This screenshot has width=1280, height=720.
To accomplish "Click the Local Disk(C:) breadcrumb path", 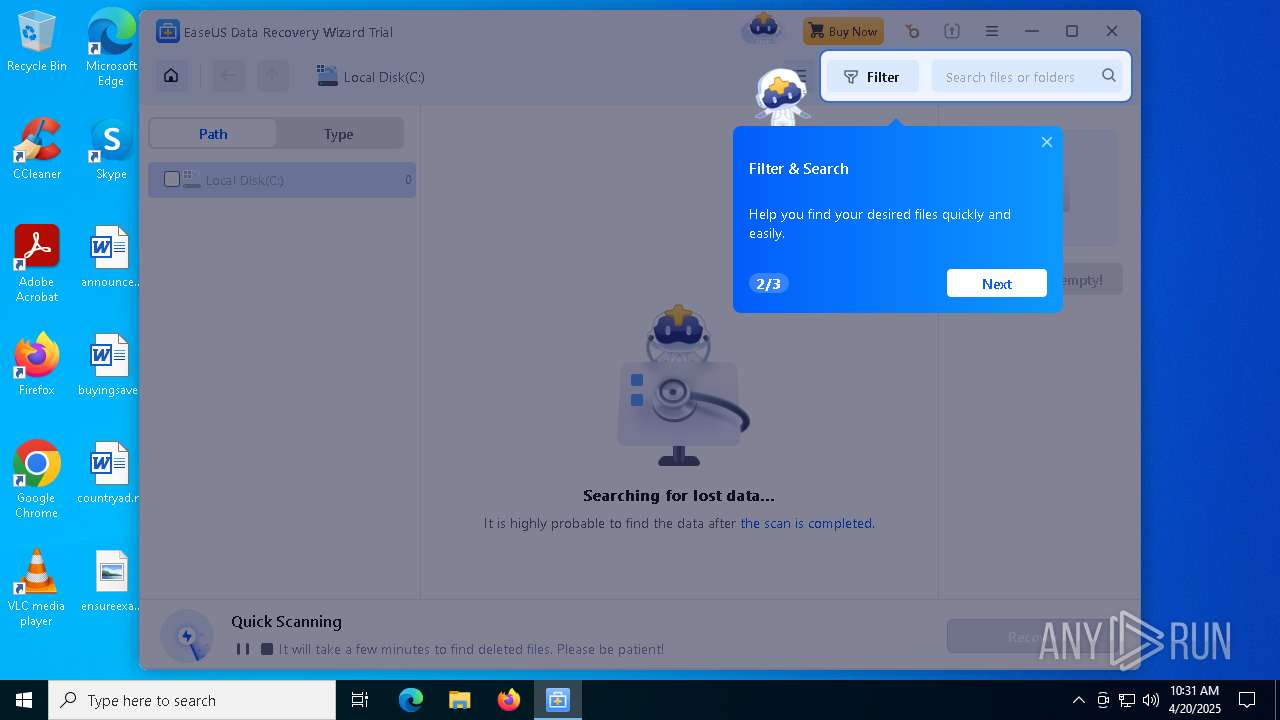I will (371, 76).
